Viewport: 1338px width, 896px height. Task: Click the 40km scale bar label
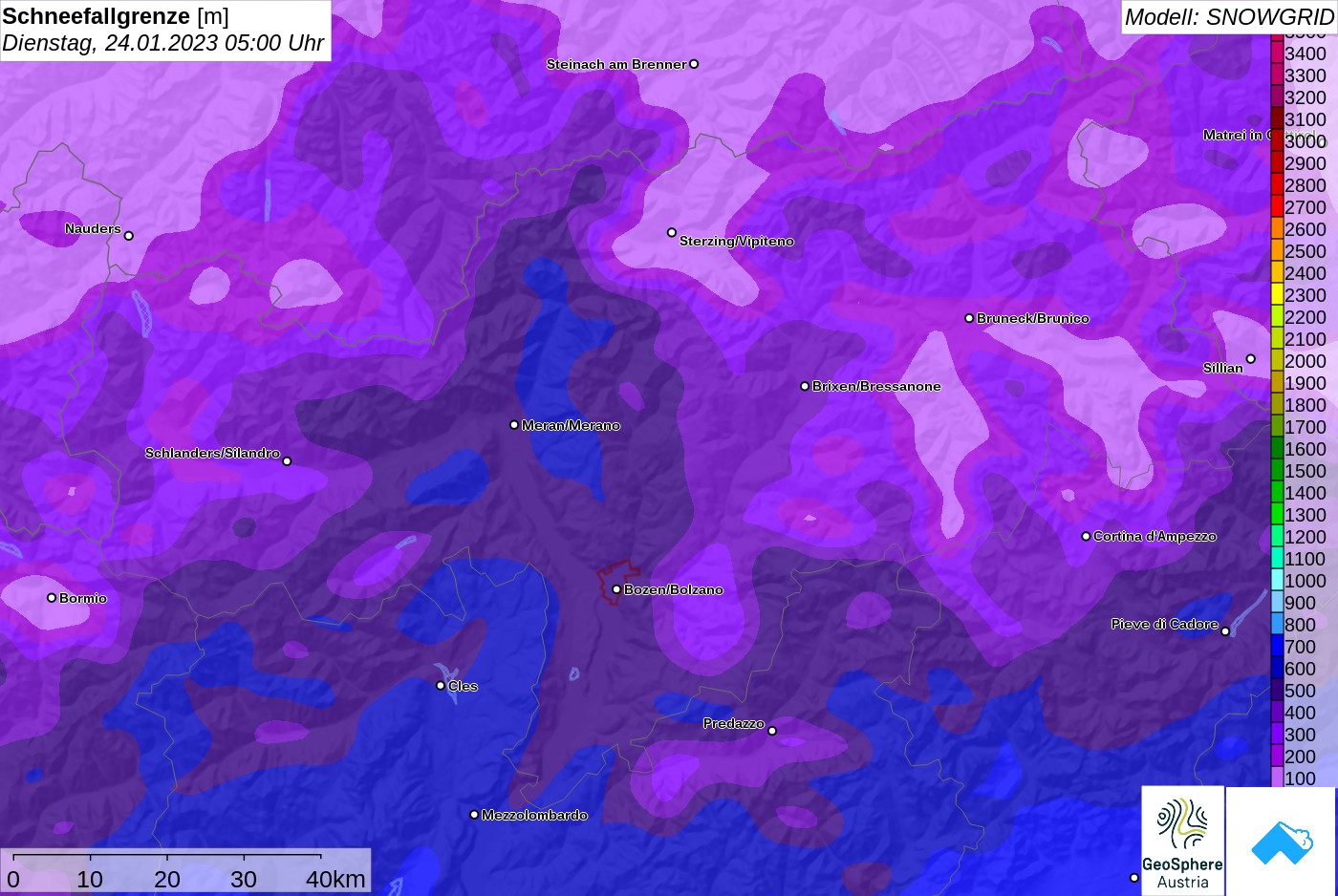click(335, 879)
